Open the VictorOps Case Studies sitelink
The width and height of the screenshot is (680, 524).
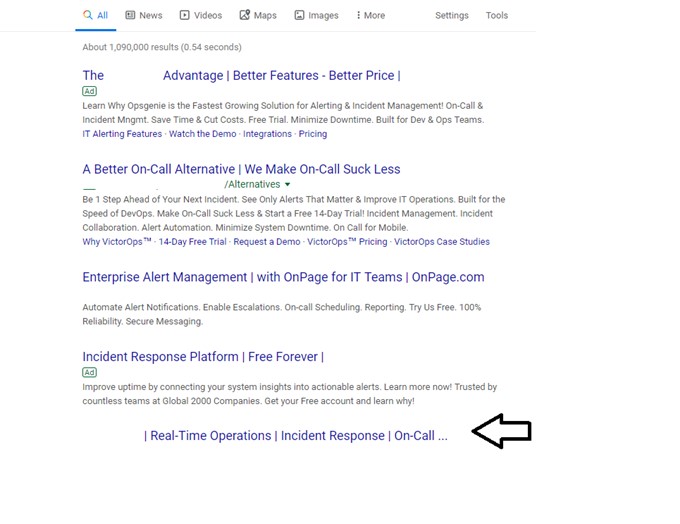point(441,242)
